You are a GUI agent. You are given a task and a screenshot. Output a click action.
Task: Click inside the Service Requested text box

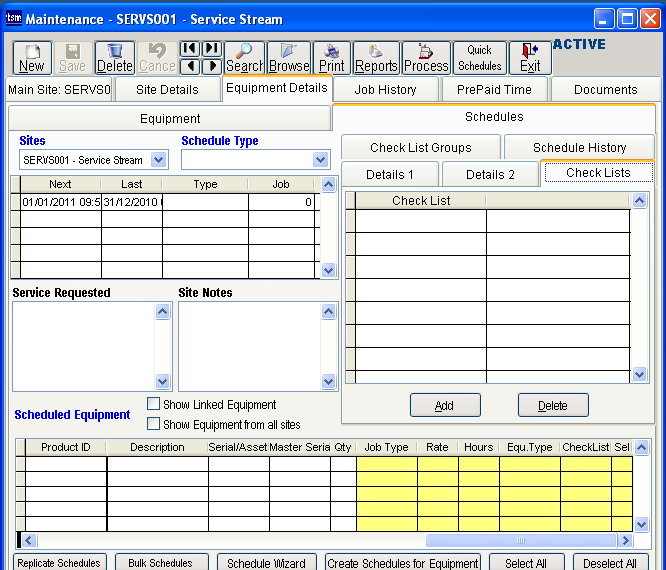[x=83, y=346]
